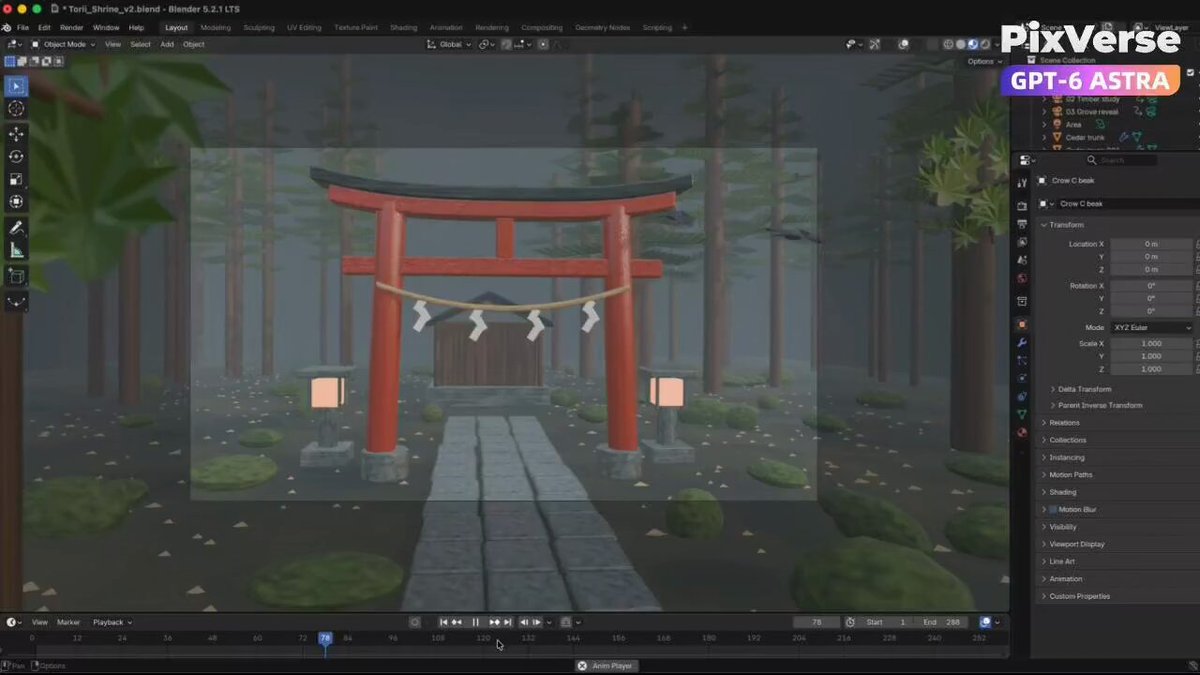Open the Object Data properties tab

(x=1021, y=414)
